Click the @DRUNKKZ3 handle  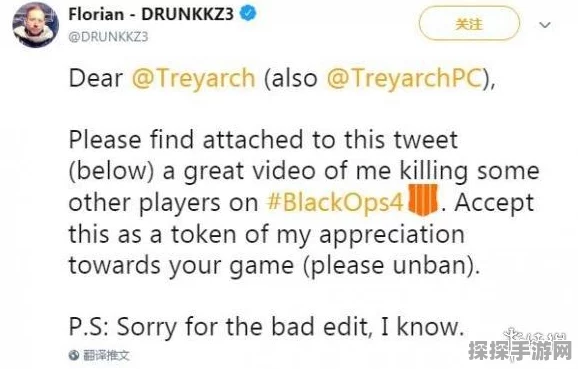[x=108, y=37]
